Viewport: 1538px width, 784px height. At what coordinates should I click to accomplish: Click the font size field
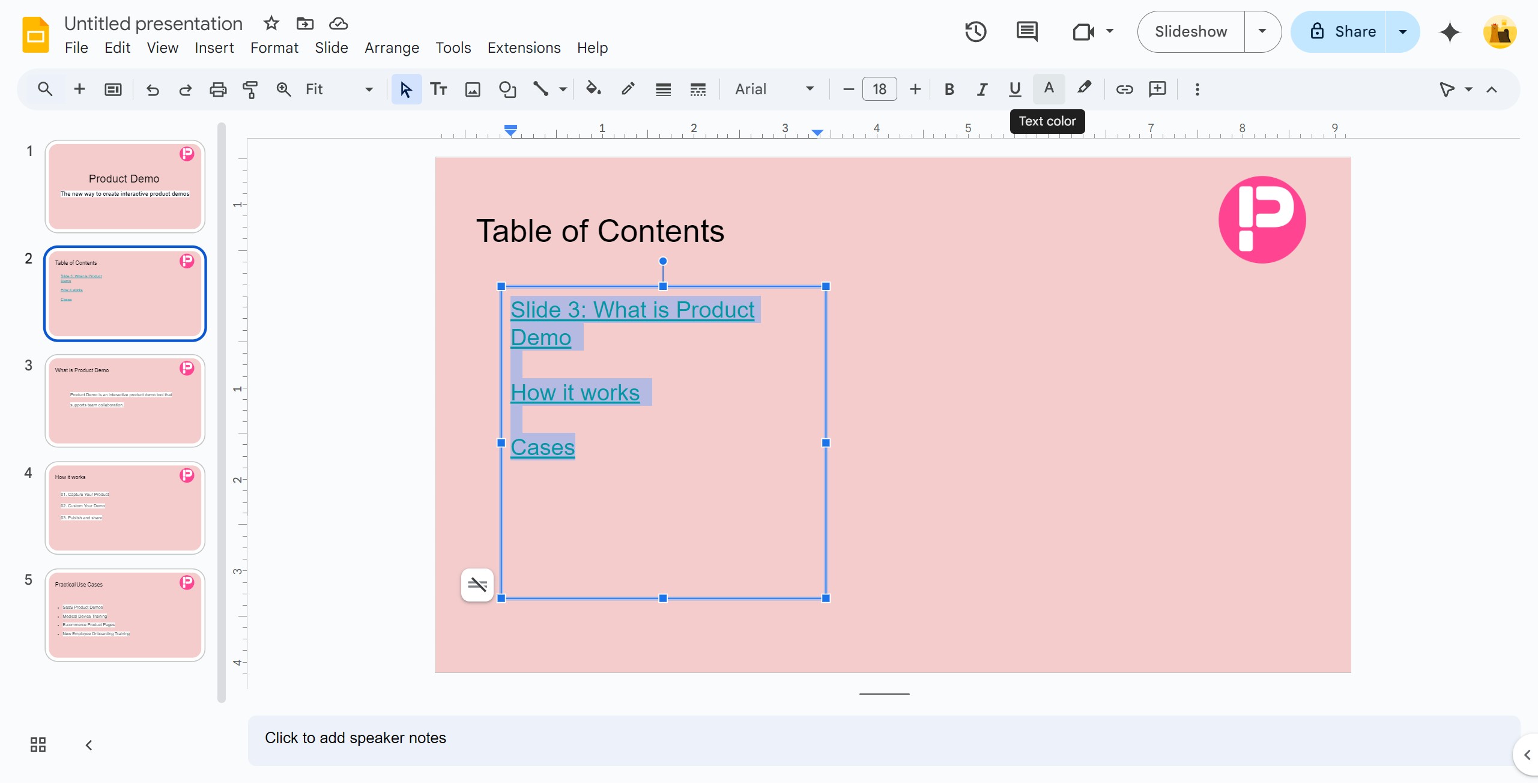point(879,89)
